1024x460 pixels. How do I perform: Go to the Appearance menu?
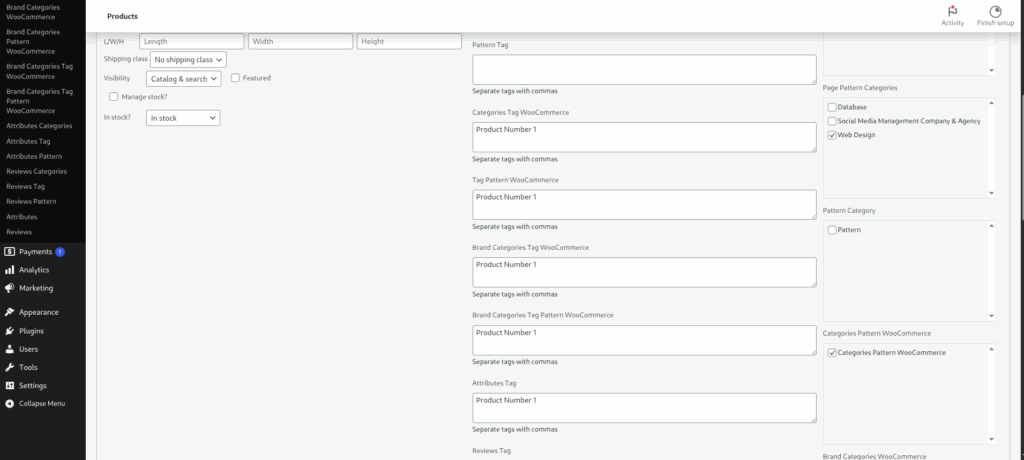pos(39,312)
